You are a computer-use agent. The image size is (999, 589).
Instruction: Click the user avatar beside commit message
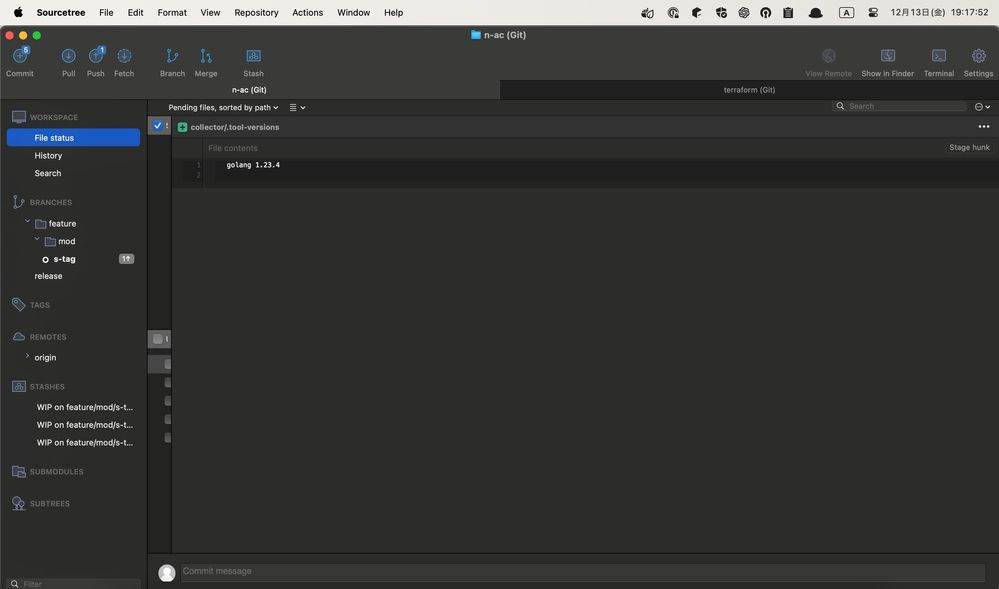click(167, 572)
